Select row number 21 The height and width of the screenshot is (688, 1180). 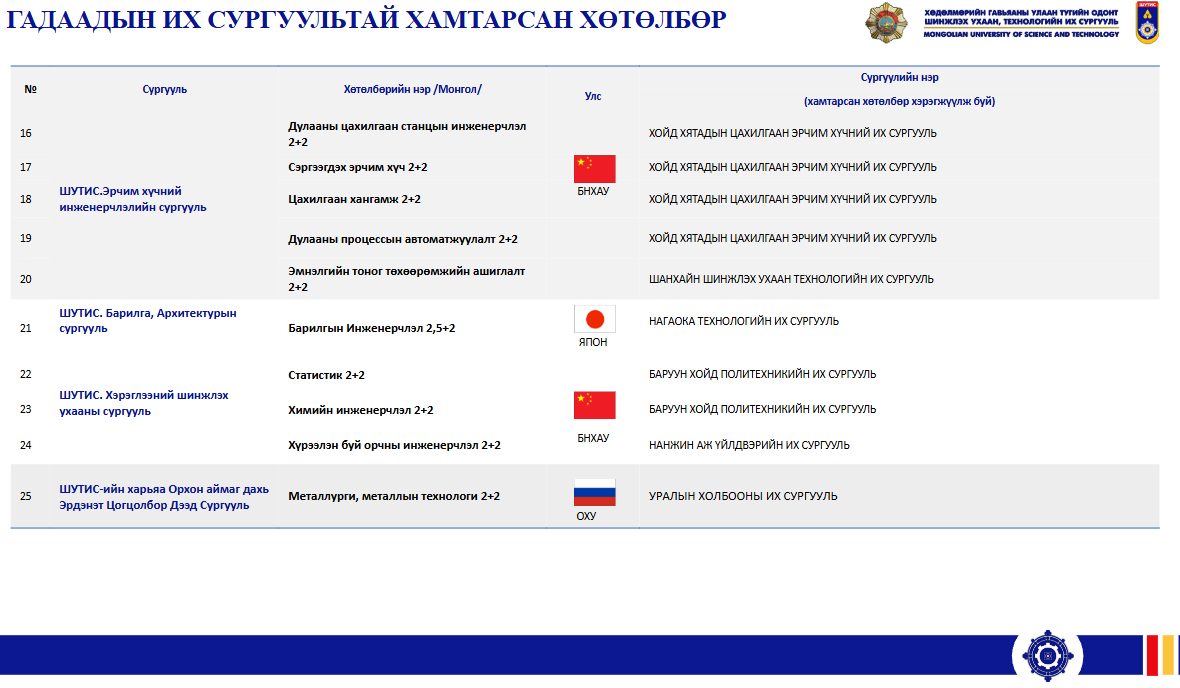point(26,328)
